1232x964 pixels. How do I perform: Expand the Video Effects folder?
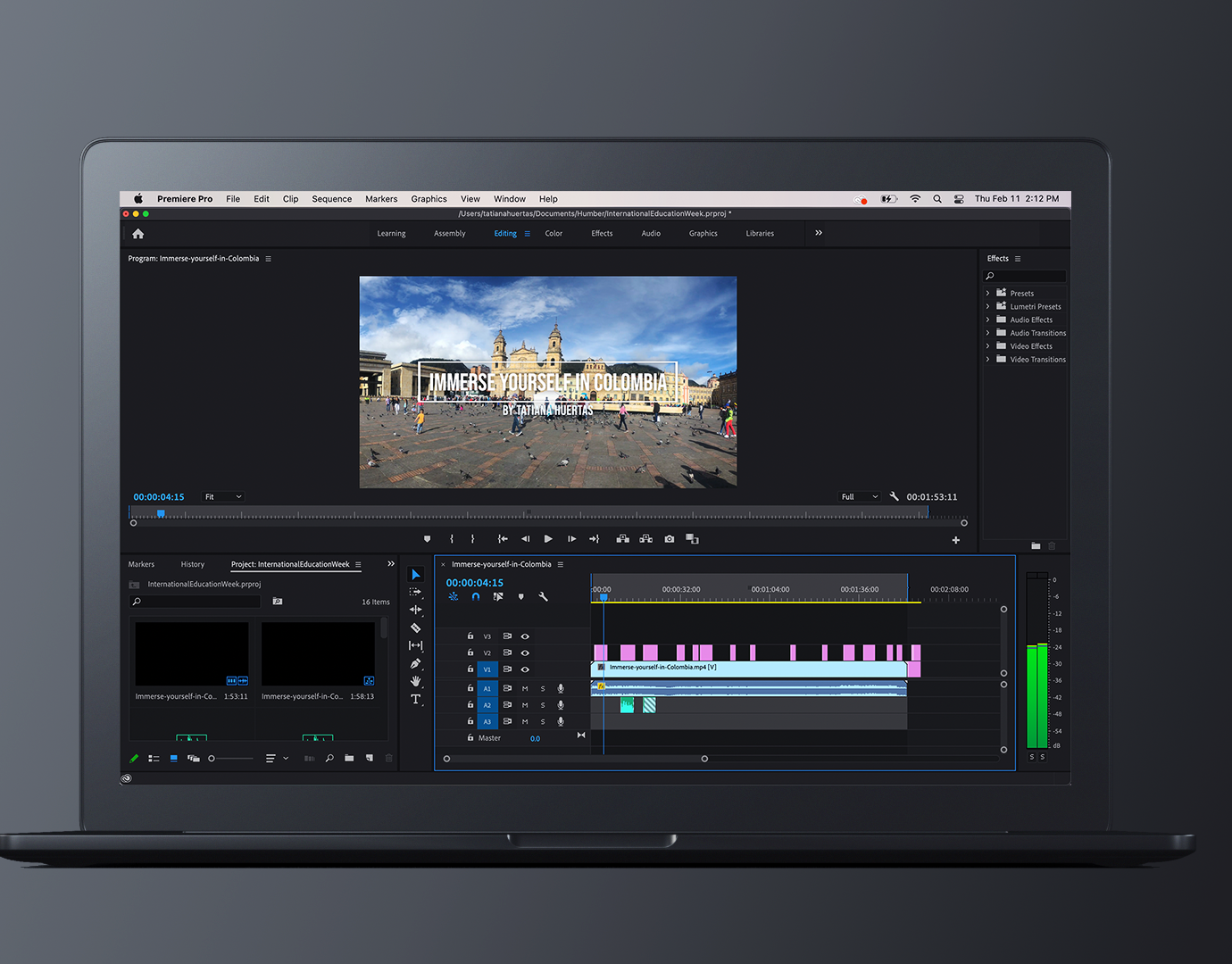[x=987, y=346]
